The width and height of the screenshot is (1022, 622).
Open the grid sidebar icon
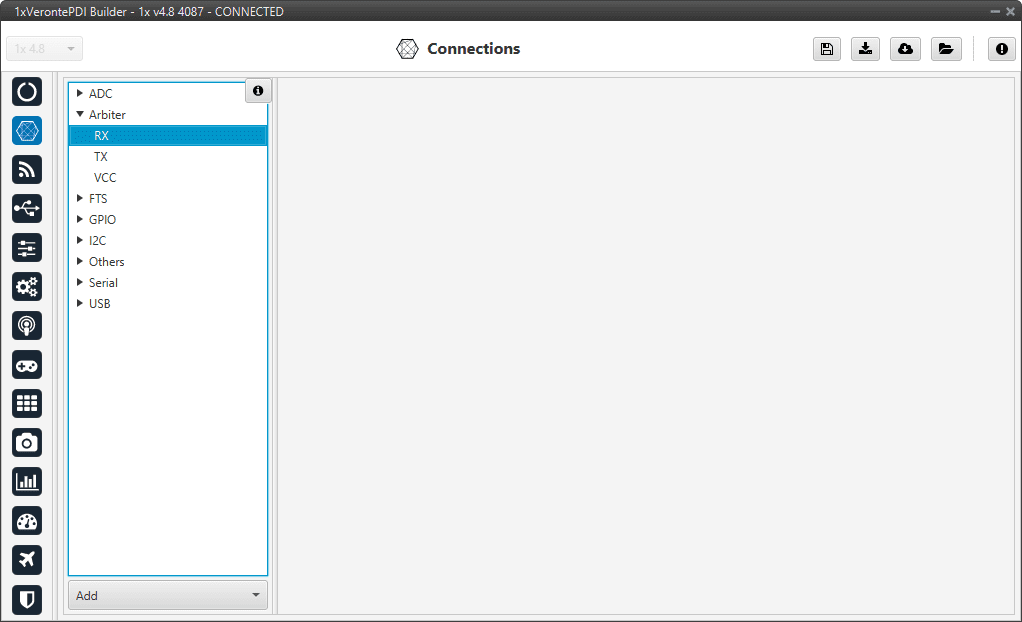point(27,404)
